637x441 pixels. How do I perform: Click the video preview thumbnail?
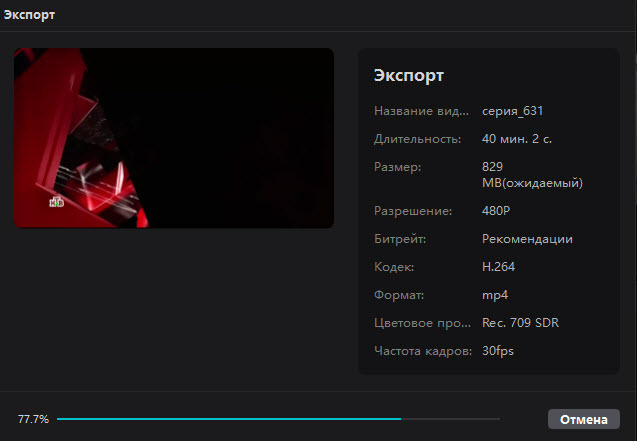pyautogui.click(x=174, y=138)
